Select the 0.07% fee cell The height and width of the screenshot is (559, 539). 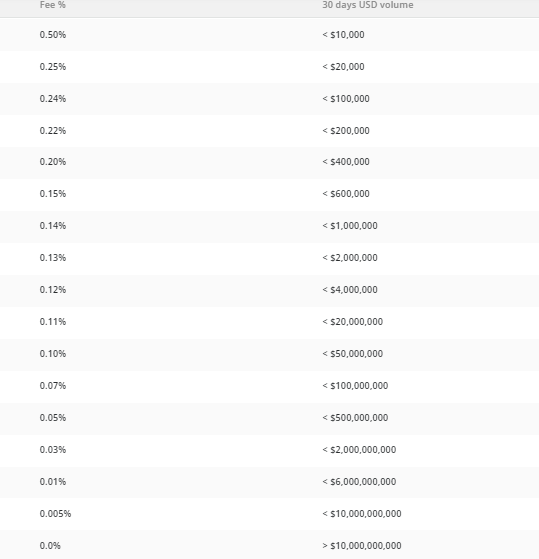53,385
